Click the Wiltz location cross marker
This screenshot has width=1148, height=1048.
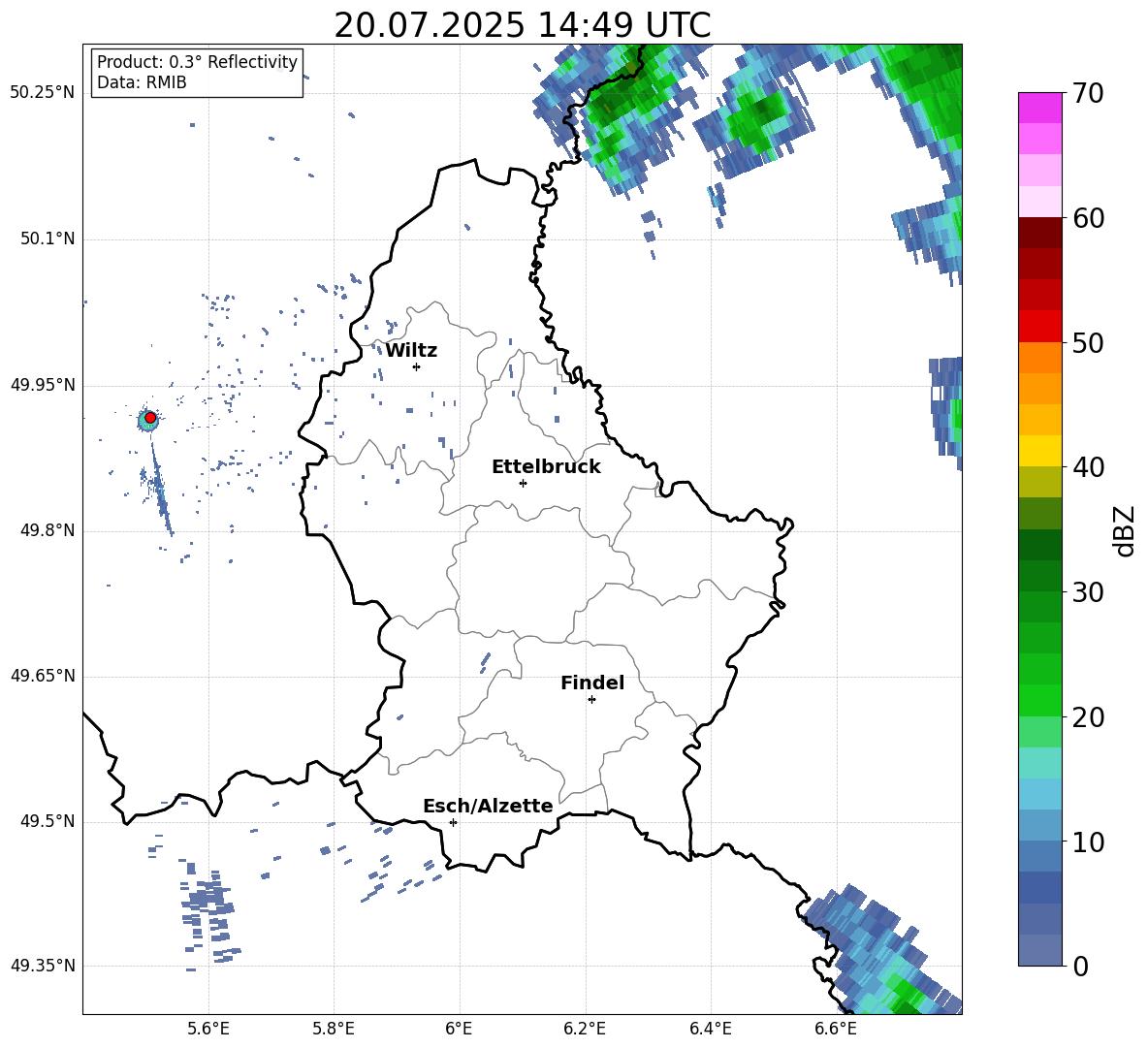coord(416,366)
